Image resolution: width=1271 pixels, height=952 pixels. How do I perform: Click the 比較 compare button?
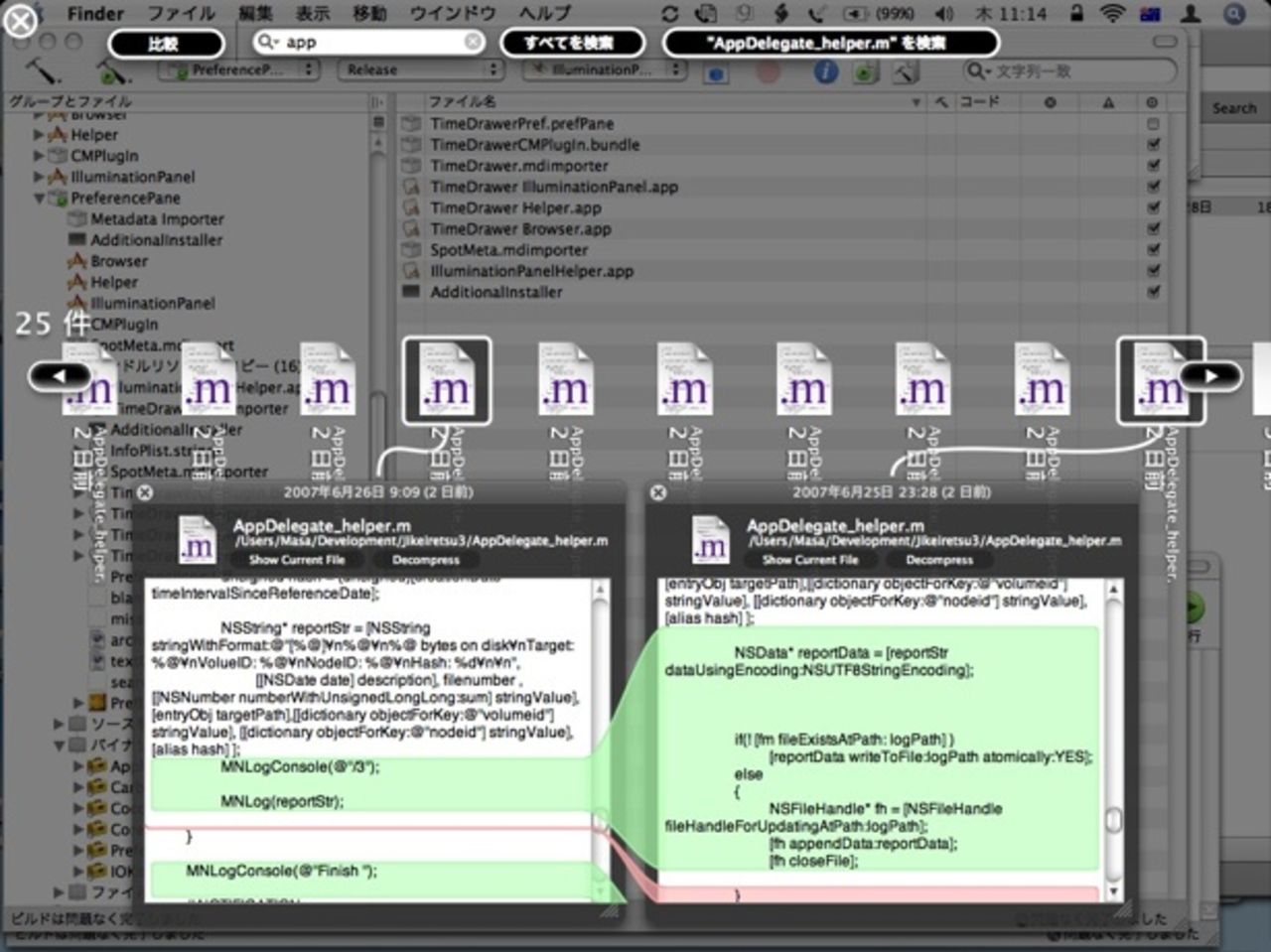(166, 43)
